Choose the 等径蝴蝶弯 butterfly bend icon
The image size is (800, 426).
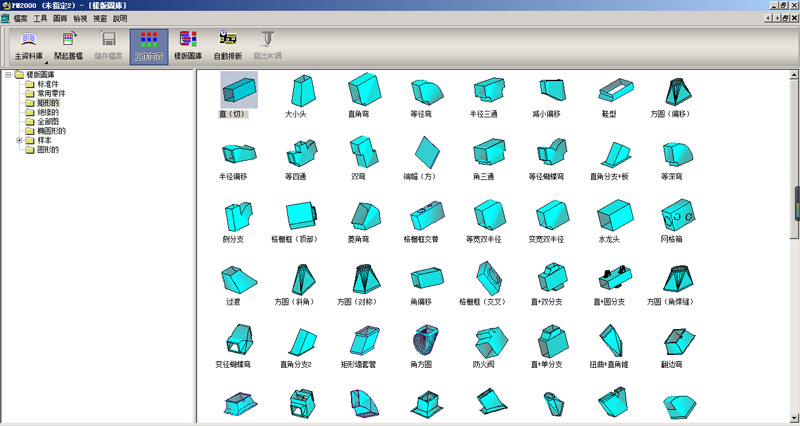pyautogui.click(x=552, y=152)
